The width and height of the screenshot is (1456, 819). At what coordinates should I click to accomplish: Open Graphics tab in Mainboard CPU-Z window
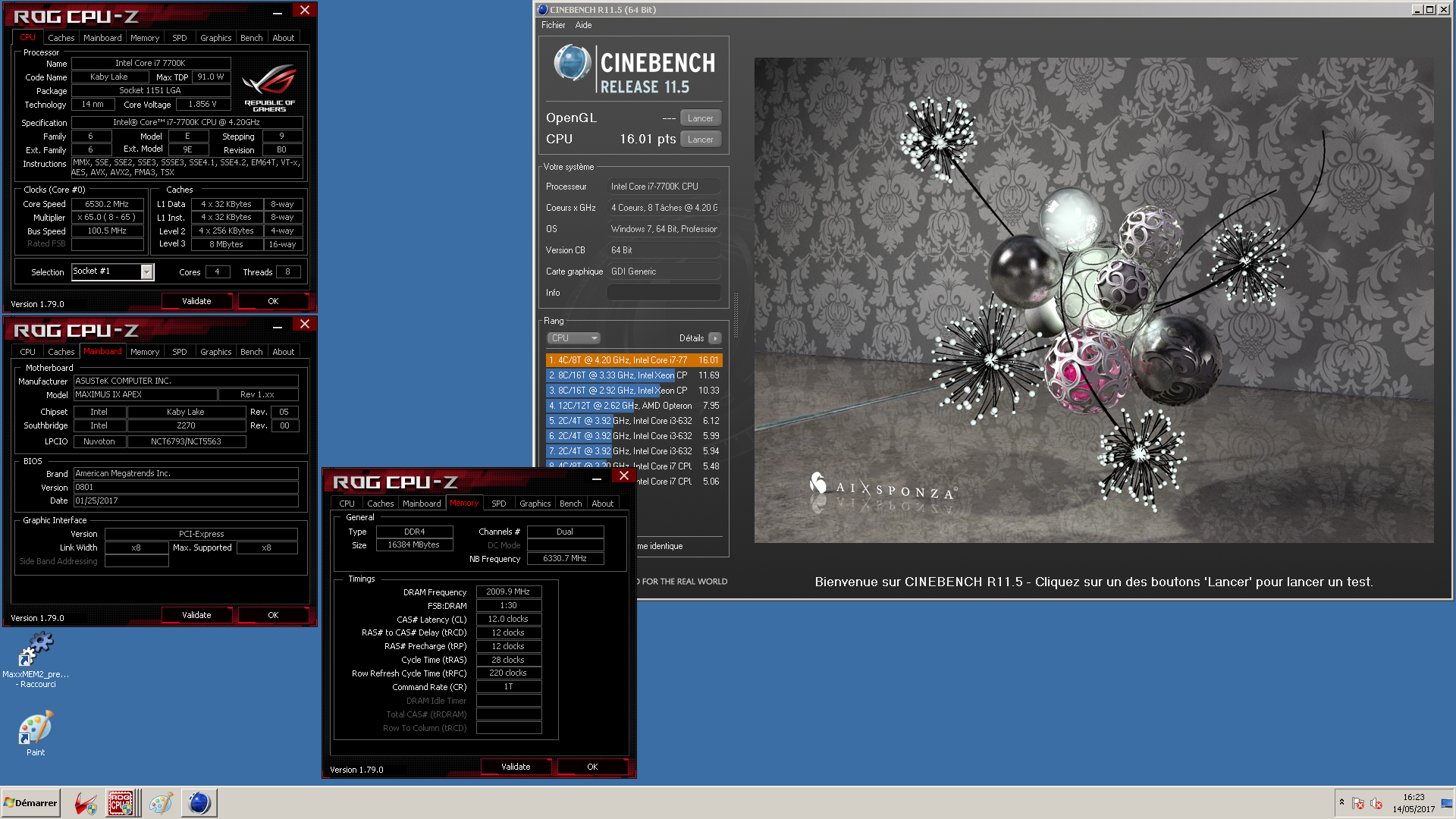[x=215, y=352]
